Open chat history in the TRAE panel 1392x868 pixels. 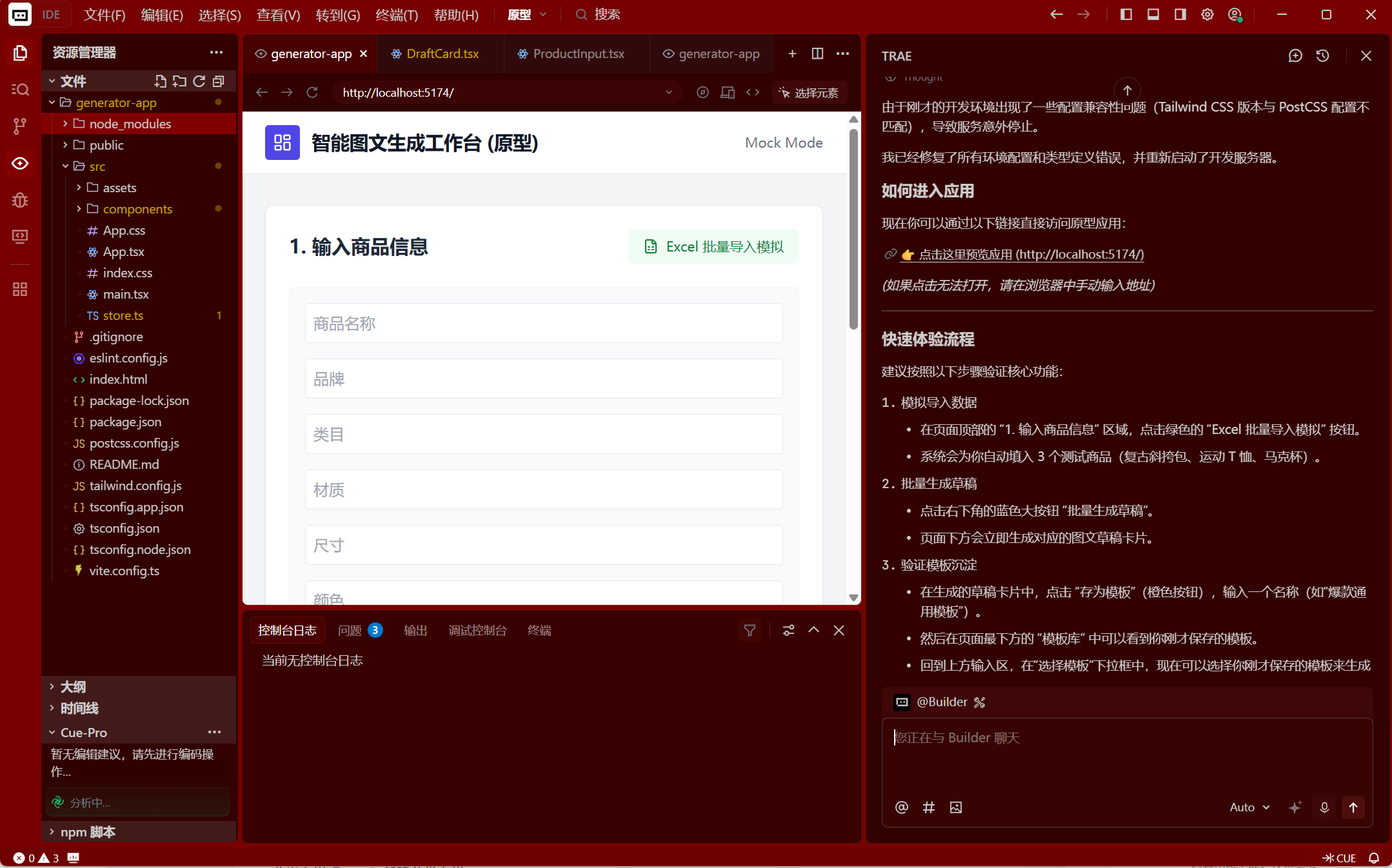pos(1322,56)
